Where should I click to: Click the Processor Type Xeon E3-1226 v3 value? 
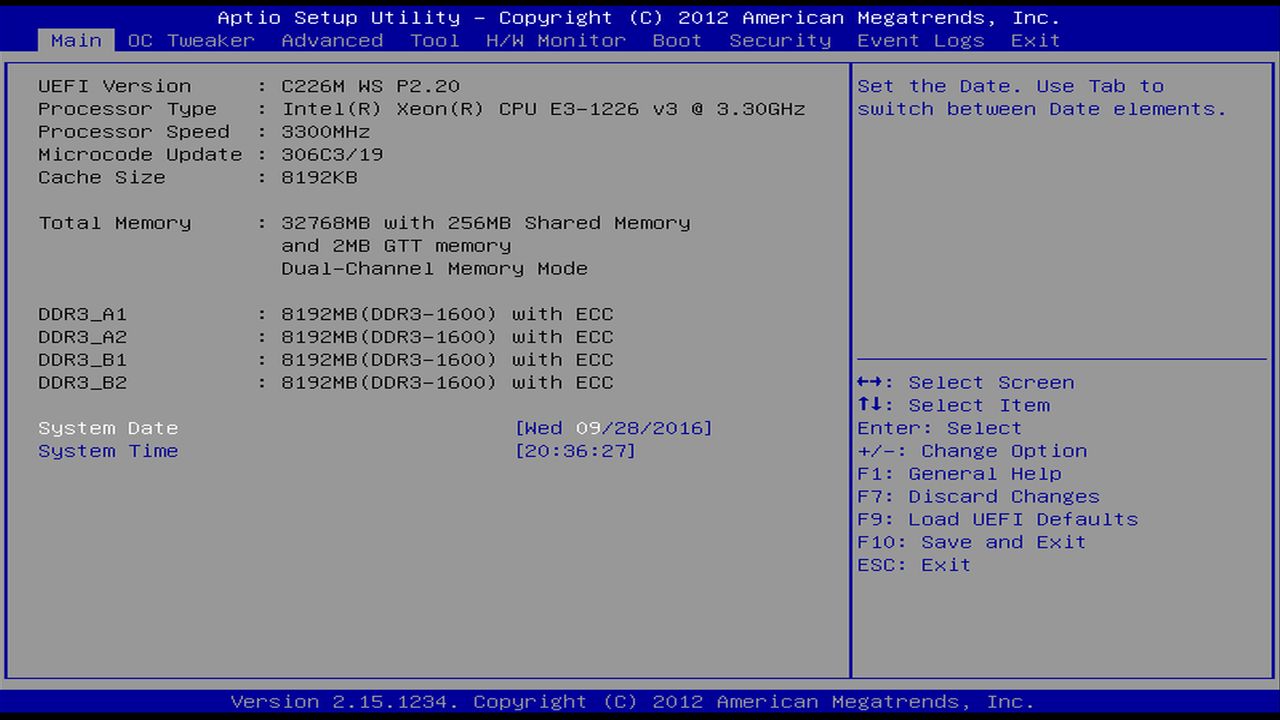(x=543, y=109)
